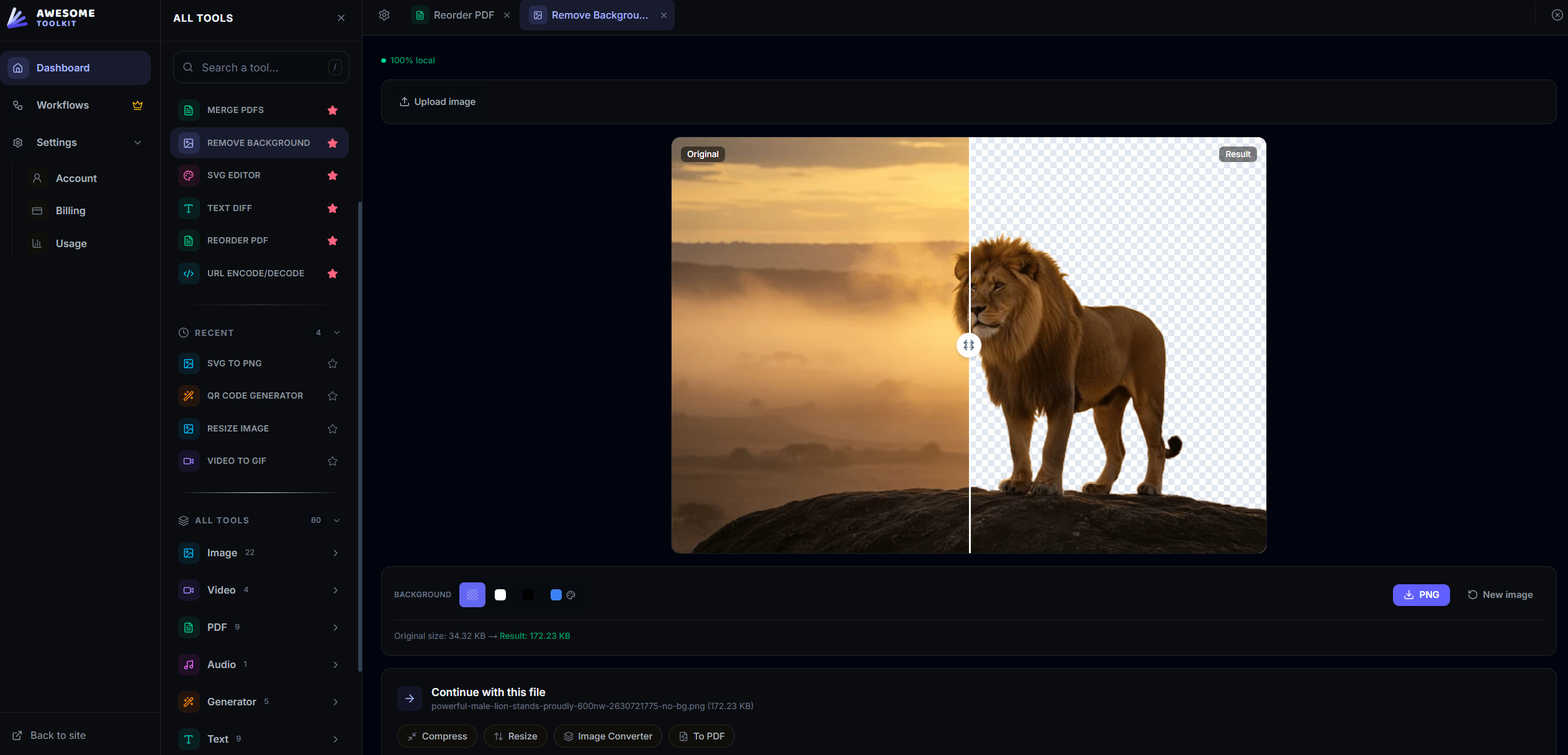Favorite the SVG to PNG tool

point(333,364)
